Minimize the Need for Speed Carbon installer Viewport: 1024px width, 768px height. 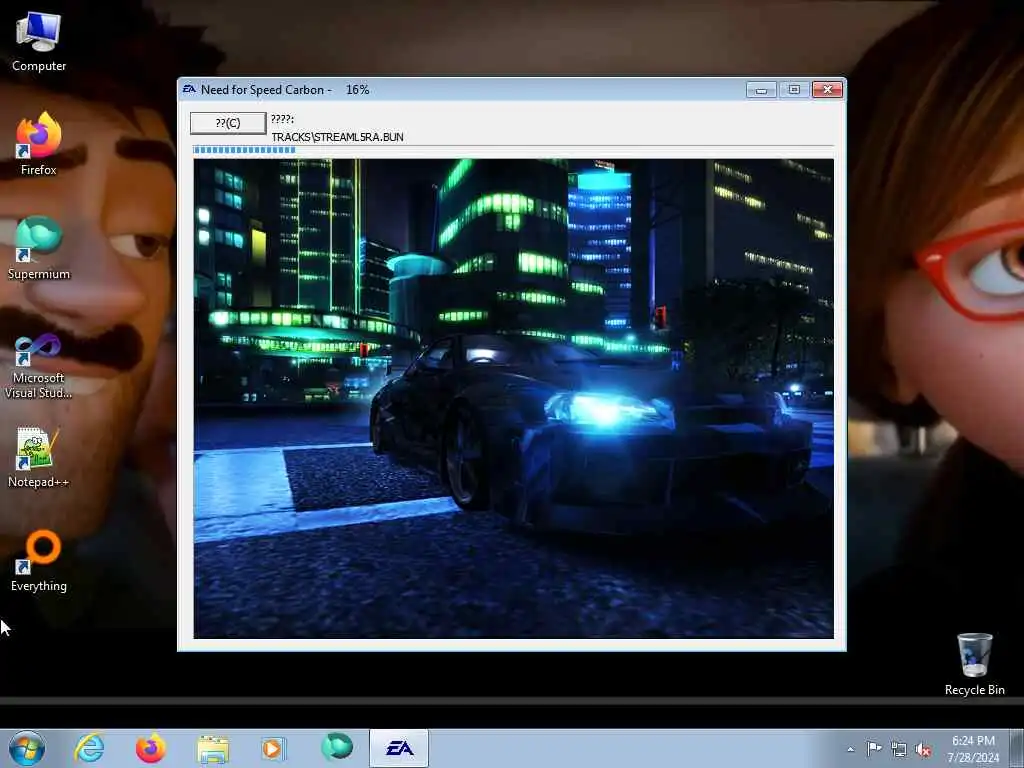click(x=761, y=89)
